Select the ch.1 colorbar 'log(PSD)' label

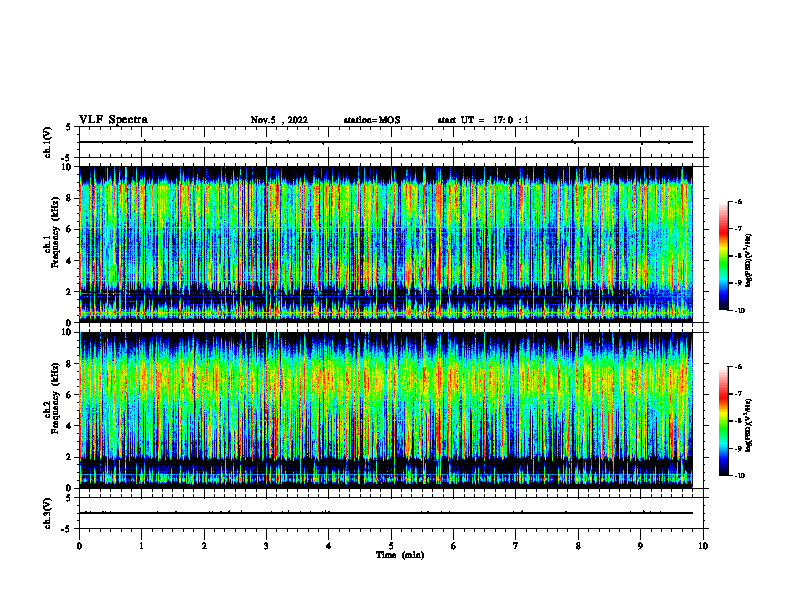[x=749, y=261]
